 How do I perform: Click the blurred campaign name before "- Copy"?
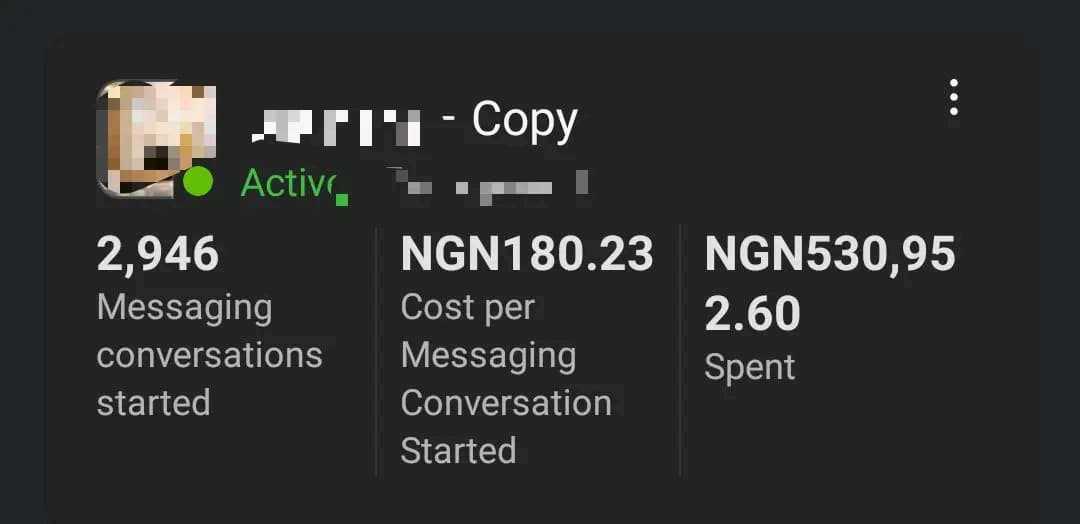point(335,125)
